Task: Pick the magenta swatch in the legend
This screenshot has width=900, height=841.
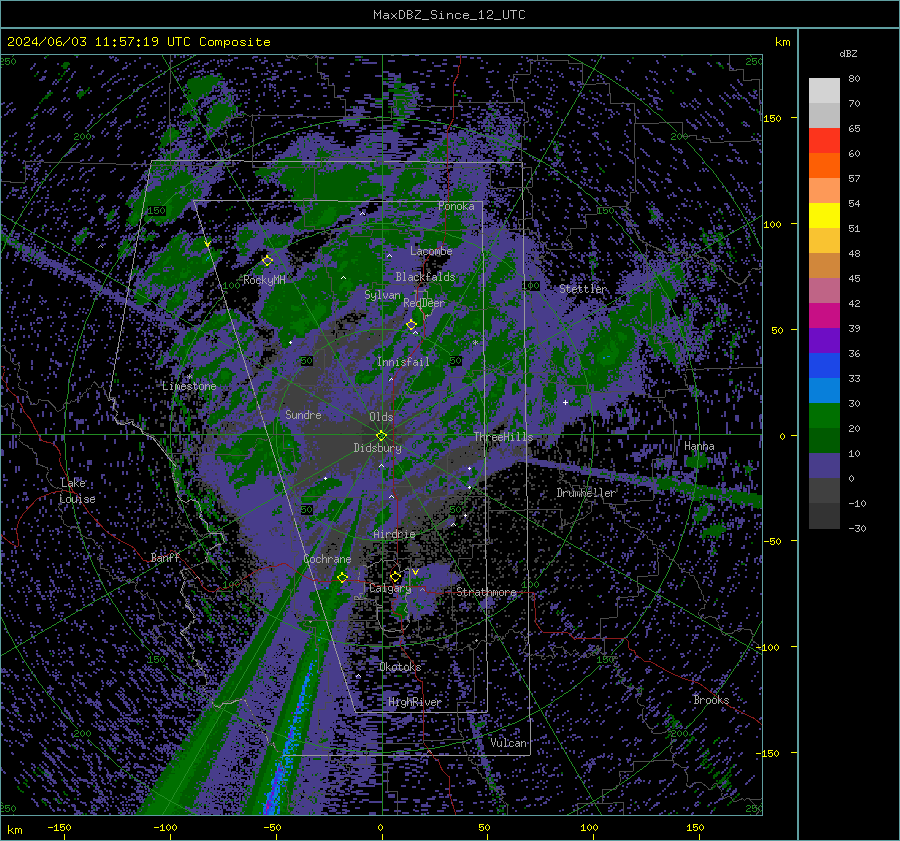Action: coord(824,315)
